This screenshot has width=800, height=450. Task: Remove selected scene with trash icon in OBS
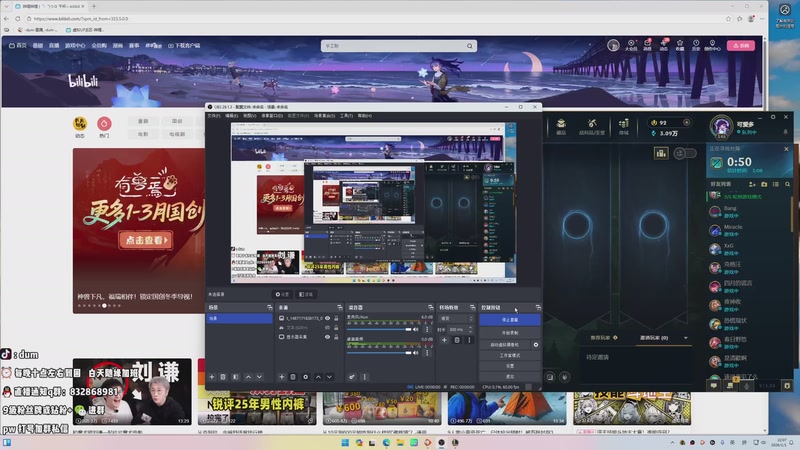[223, 377]
